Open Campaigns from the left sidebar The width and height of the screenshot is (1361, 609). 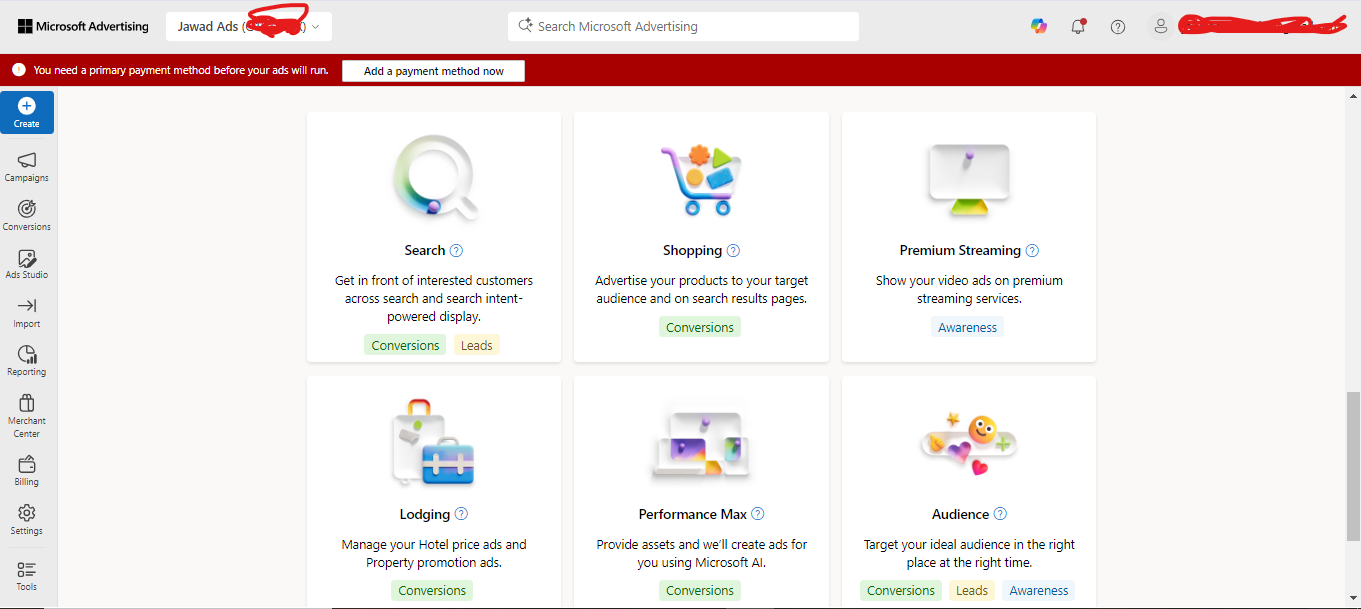(27, 166)
